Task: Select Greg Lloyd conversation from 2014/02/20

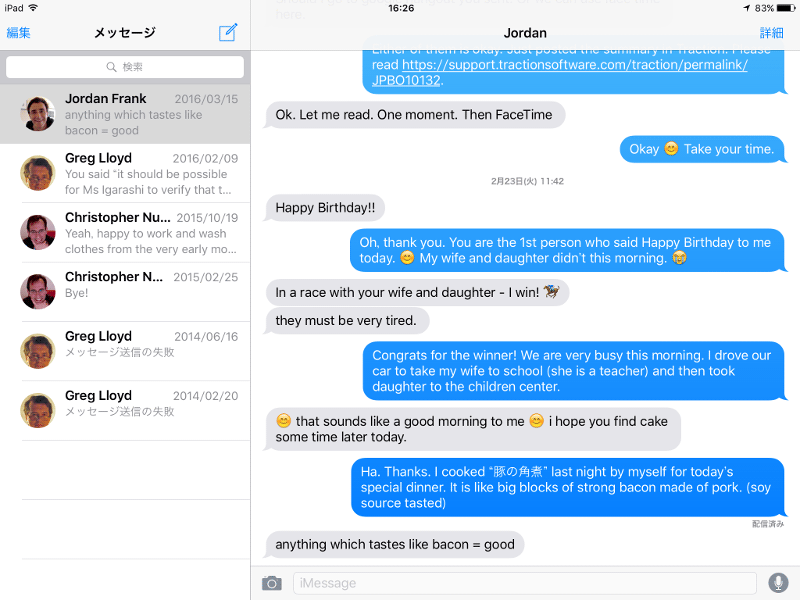Action: click(x=125, y=411)
